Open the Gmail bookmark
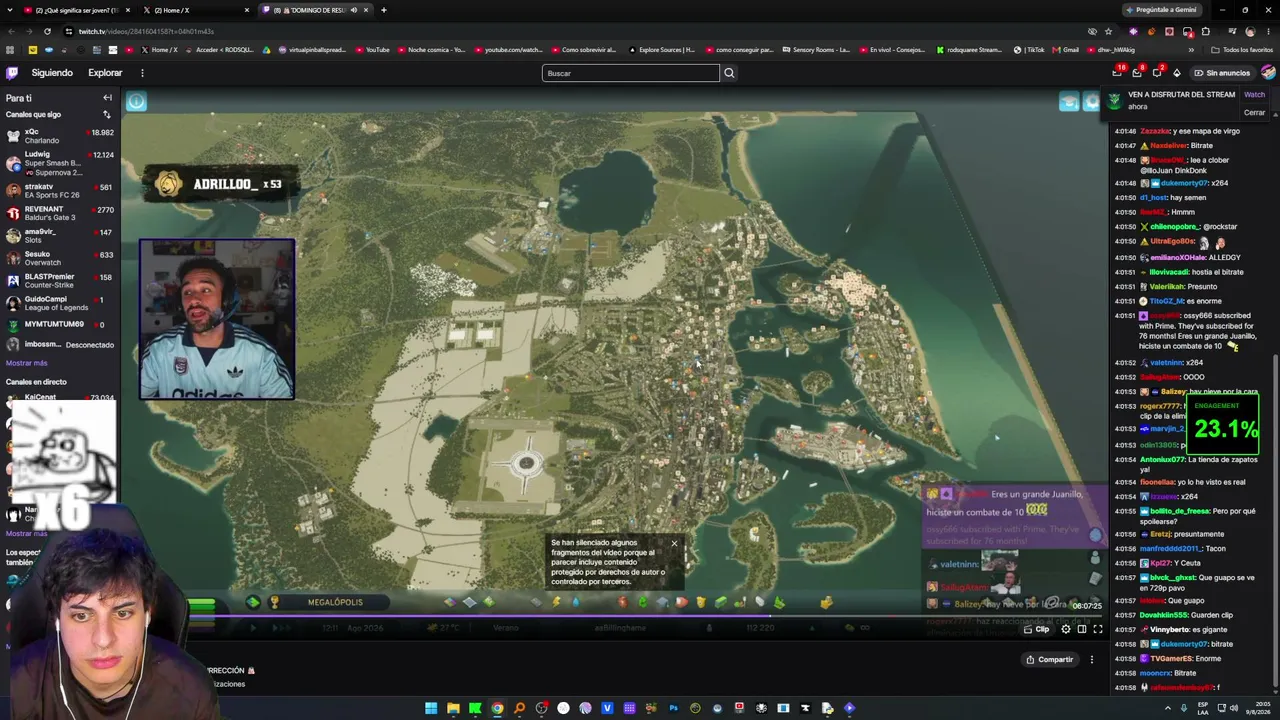This screenshot has height=720, width=1280. click(x=1066, y=50)
